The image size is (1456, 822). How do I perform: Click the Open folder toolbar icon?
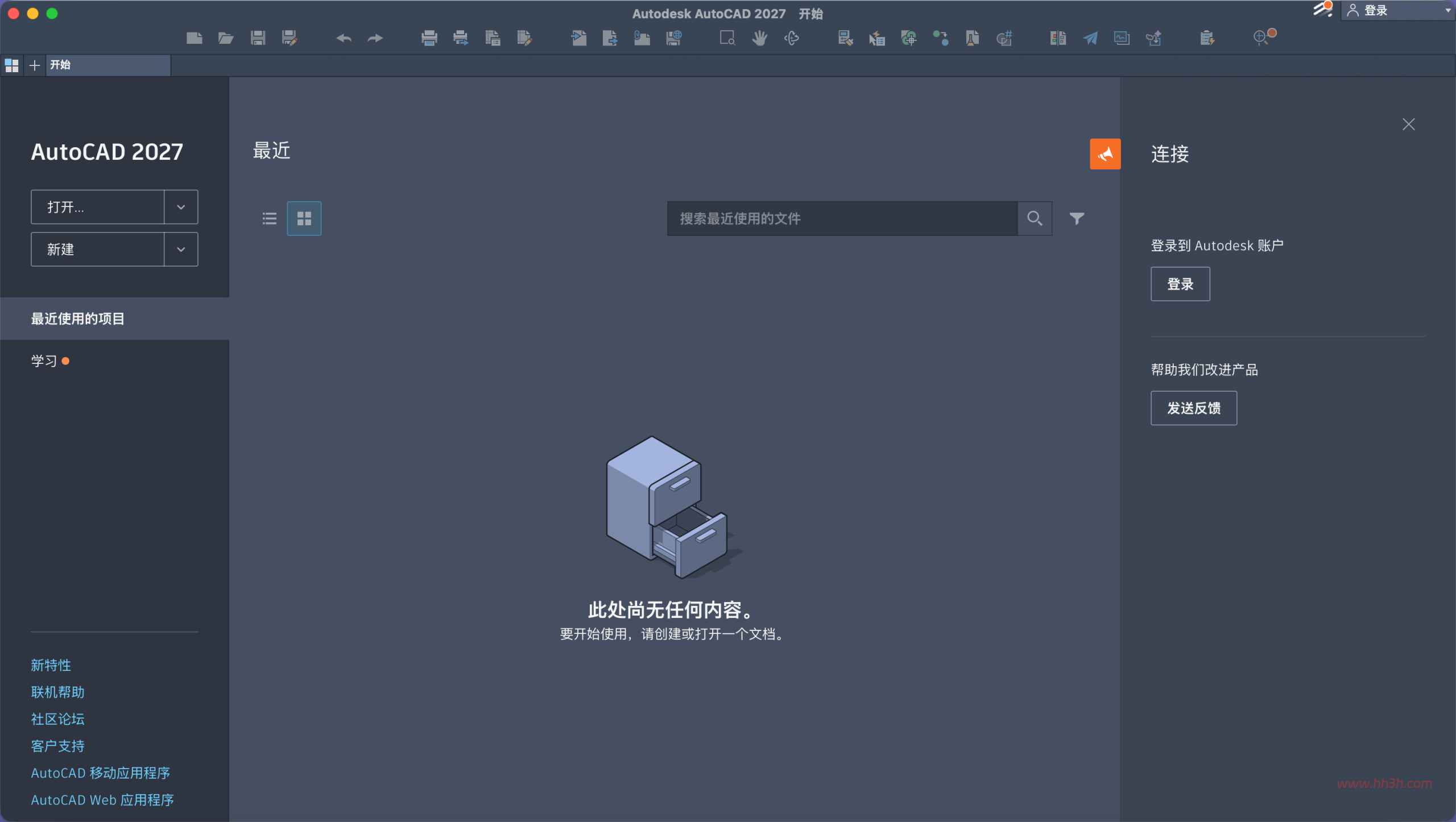tap(226, 38)
